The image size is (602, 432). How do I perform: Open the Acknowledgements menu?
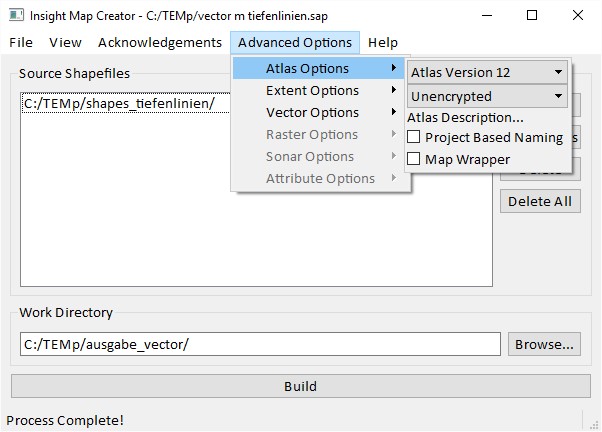click(160, 42)
